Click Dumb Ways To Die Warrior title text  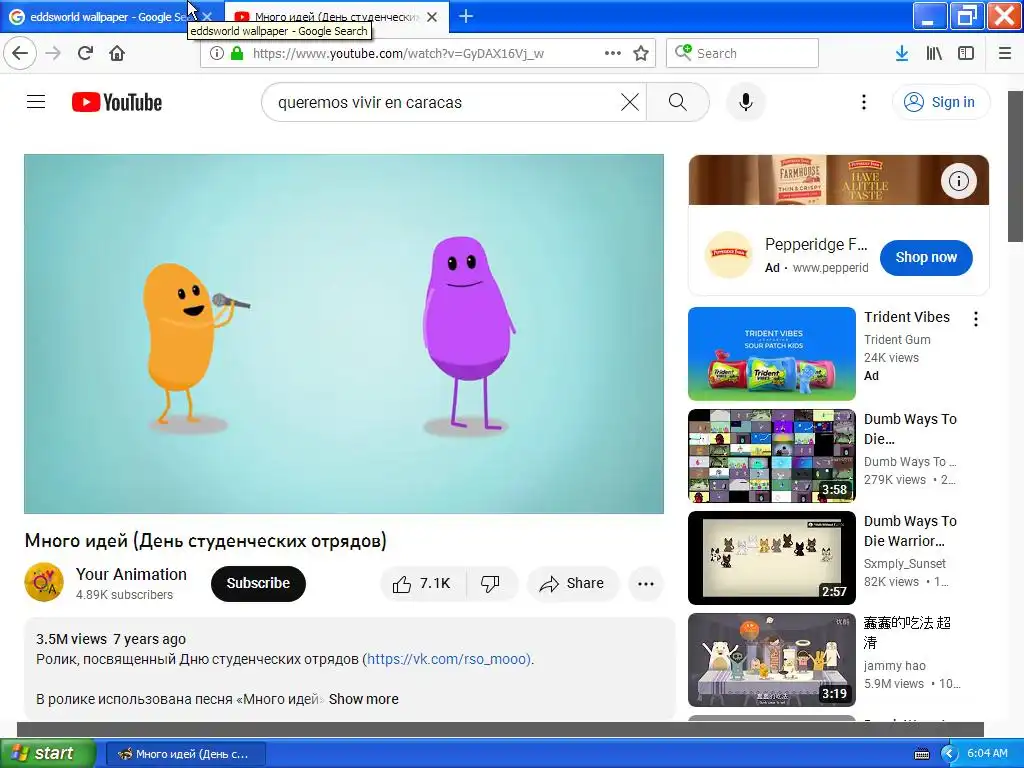coord(910,531)
